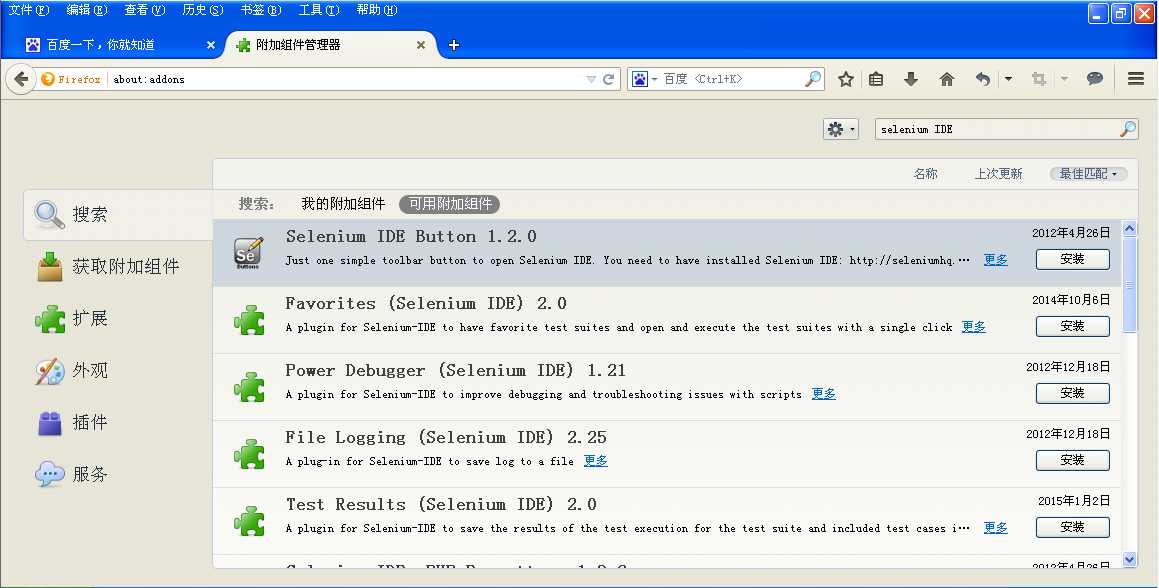Click the browser back arrow button

click(21, 79)
